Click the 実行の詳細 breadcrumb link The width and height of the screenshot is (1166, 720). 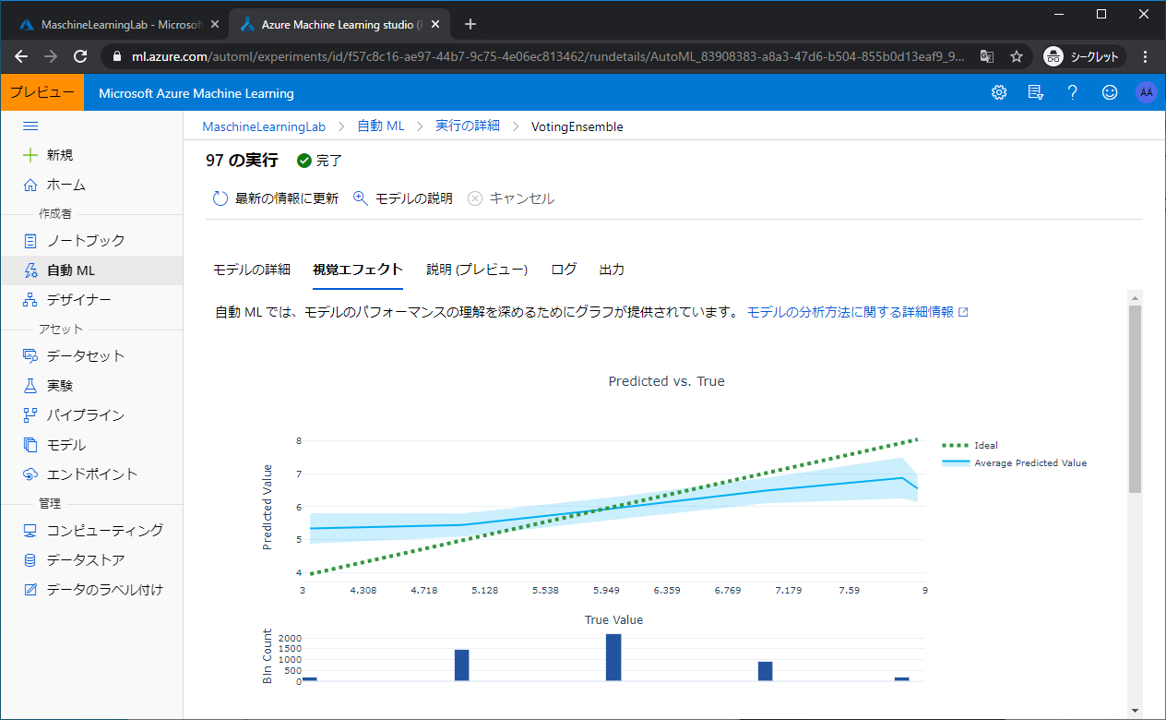pos(467,127)
